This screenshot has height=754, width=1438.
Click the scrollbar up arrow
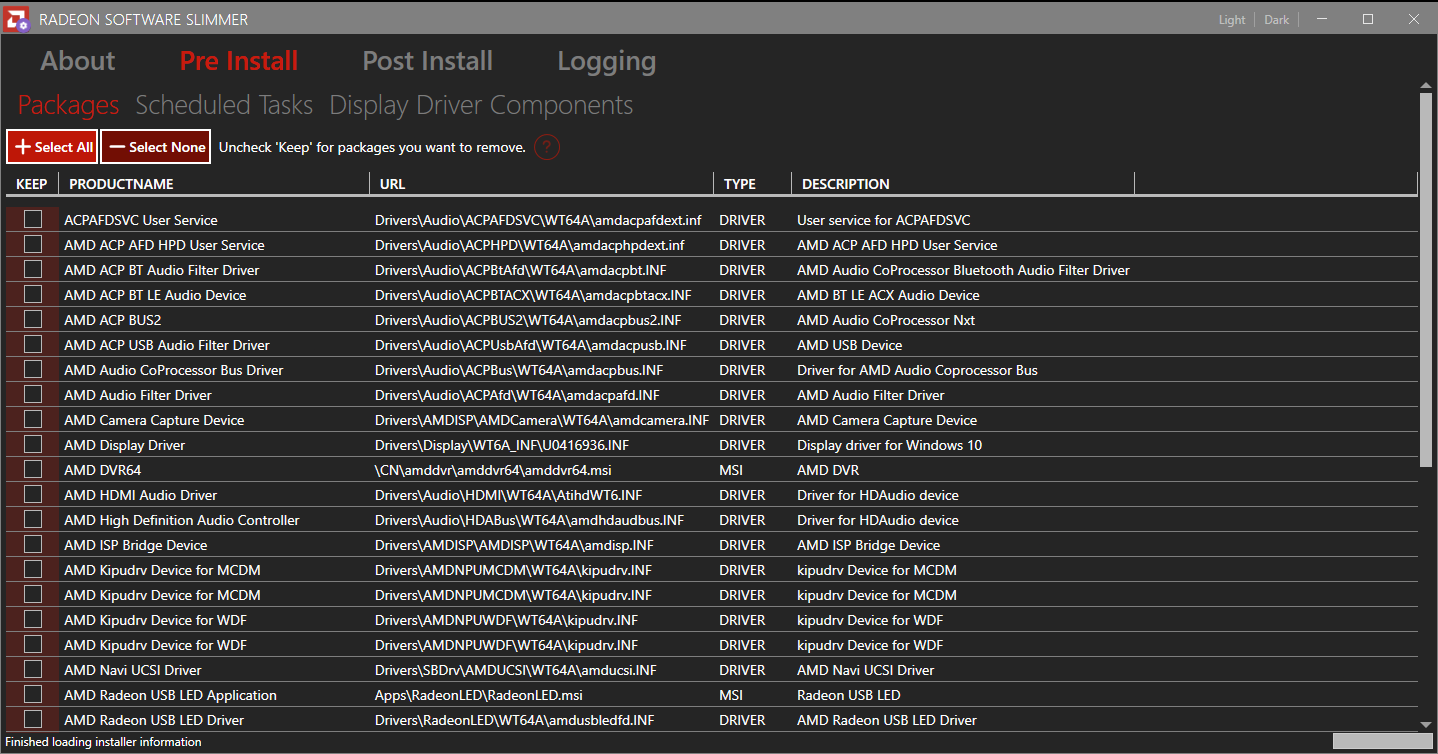[x=1426, y=86]
